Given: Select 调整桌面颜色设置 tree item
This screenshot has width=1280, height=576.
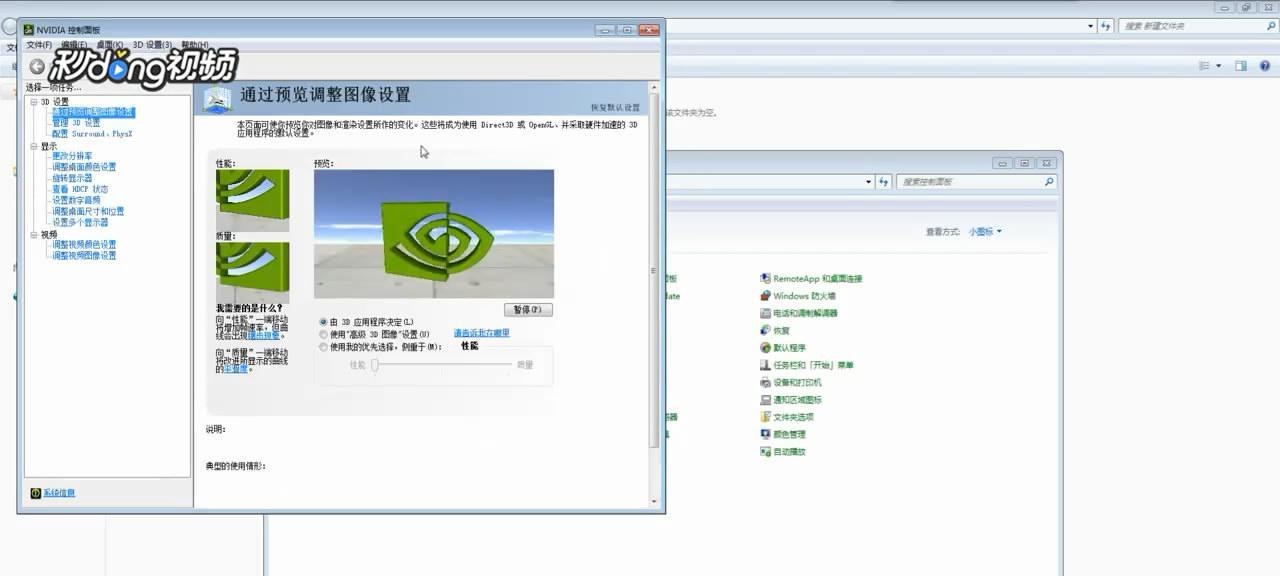Looking at the screenshot, I should point(84,167).
